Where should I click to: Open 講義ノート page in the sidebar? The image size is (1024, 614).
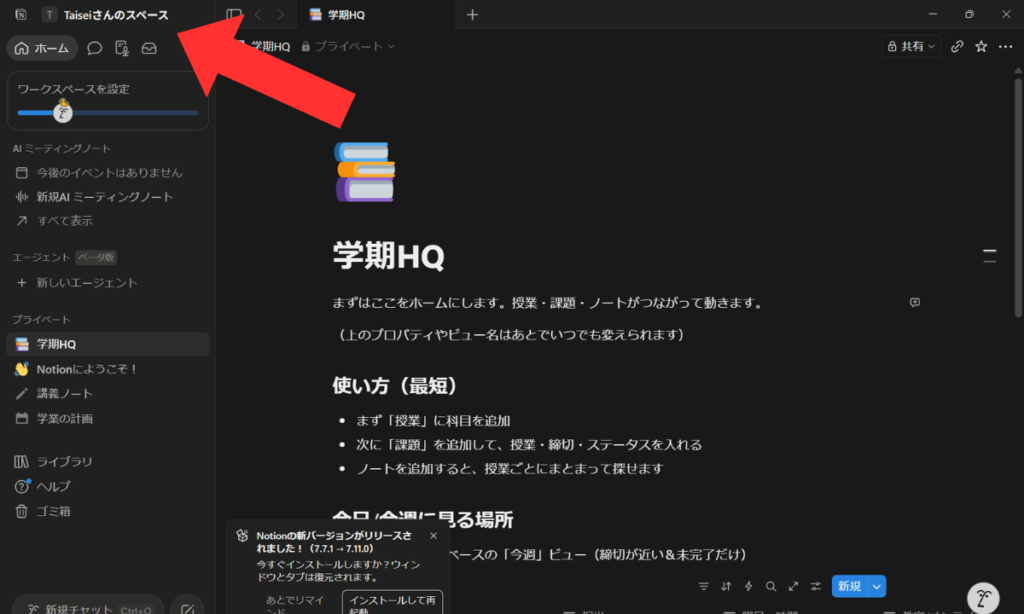65,393
